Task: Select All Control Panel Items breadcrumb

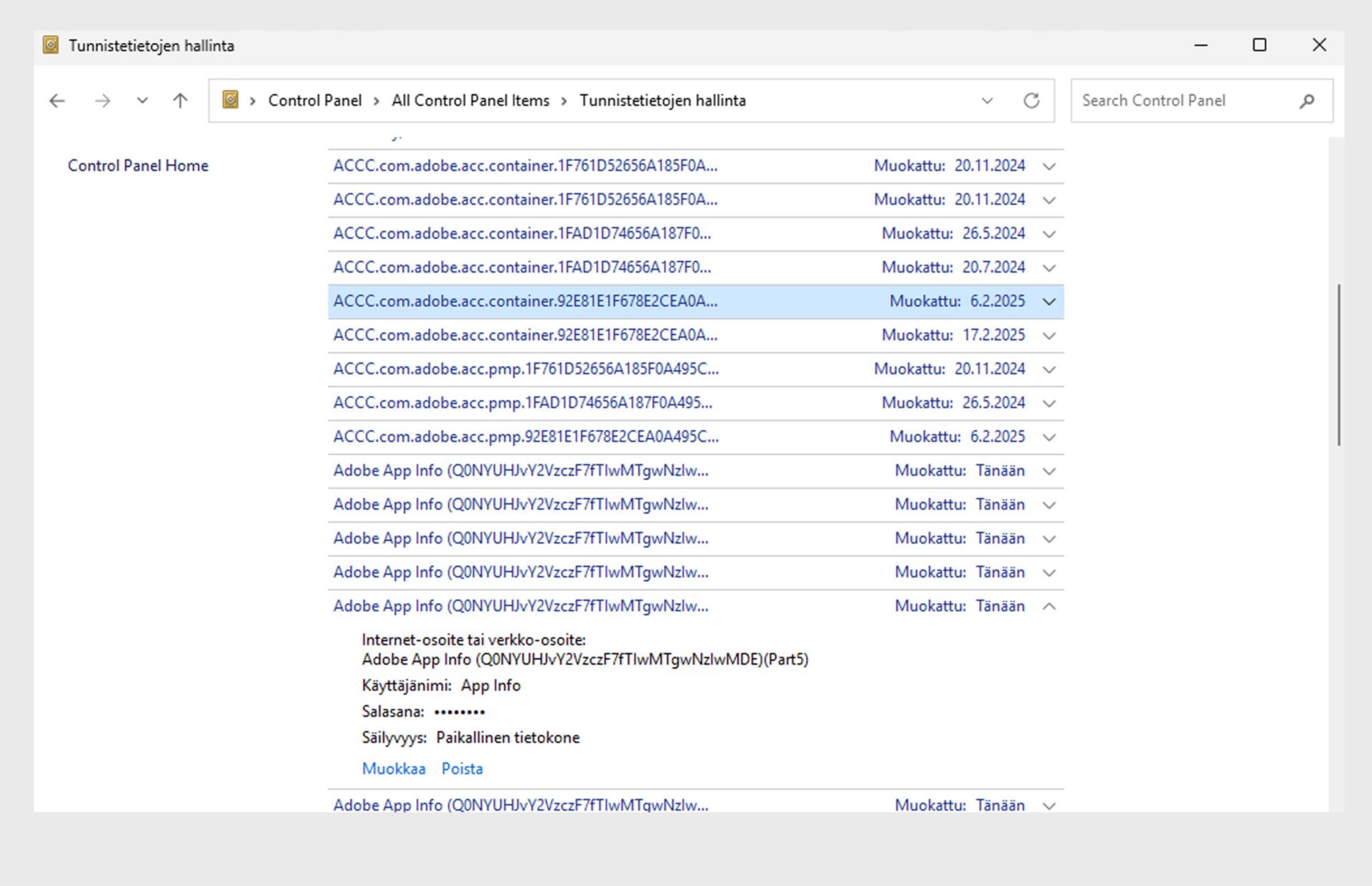Action: pos(470,101)
